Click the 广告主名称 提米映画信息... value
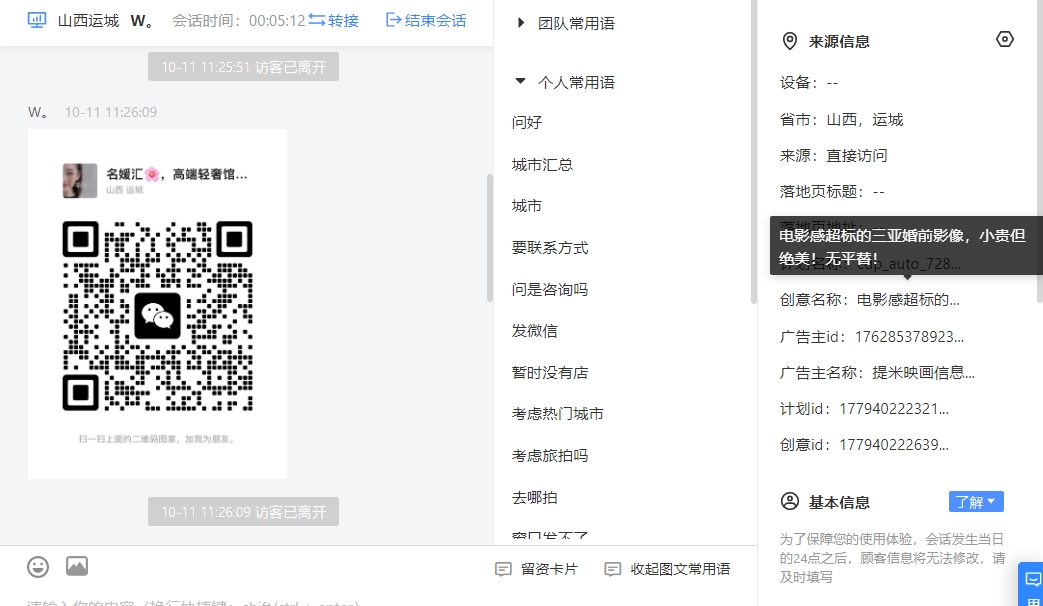 (923, 373)
